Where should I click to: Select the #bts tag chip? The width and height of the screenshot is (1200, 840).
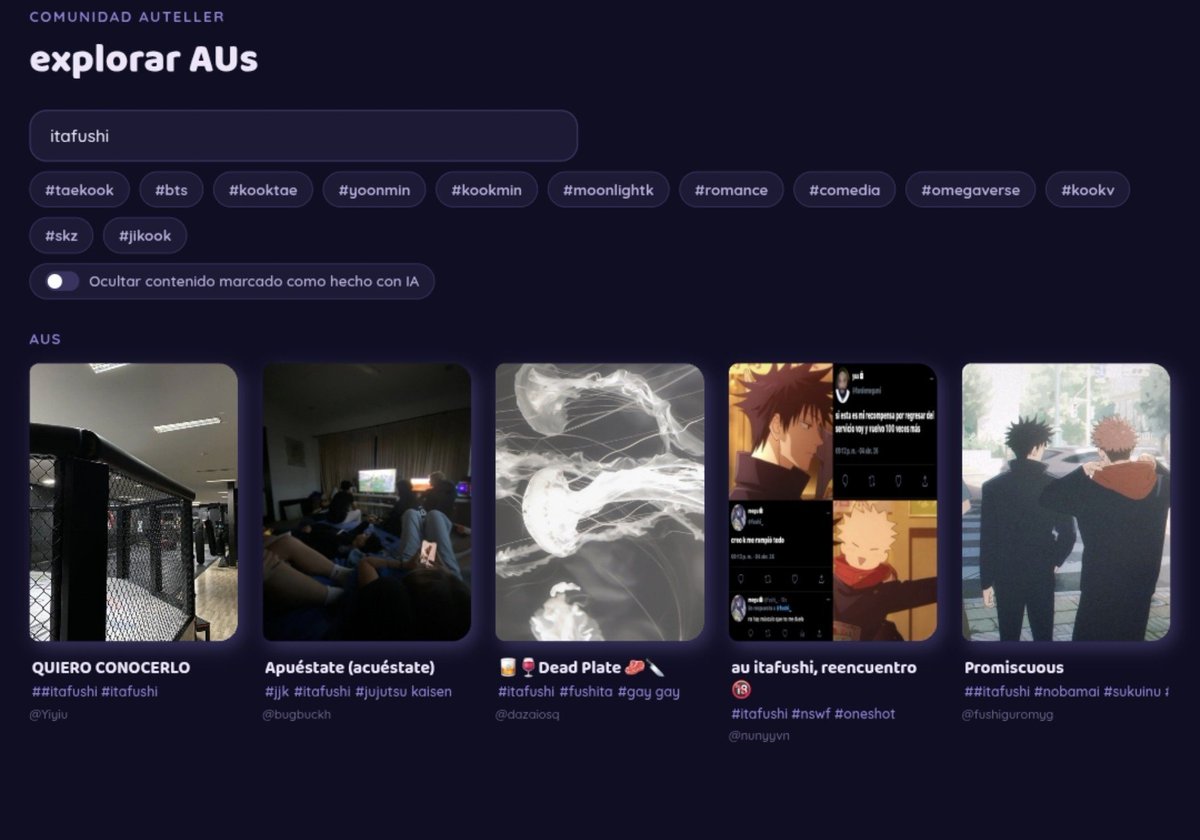171,190
